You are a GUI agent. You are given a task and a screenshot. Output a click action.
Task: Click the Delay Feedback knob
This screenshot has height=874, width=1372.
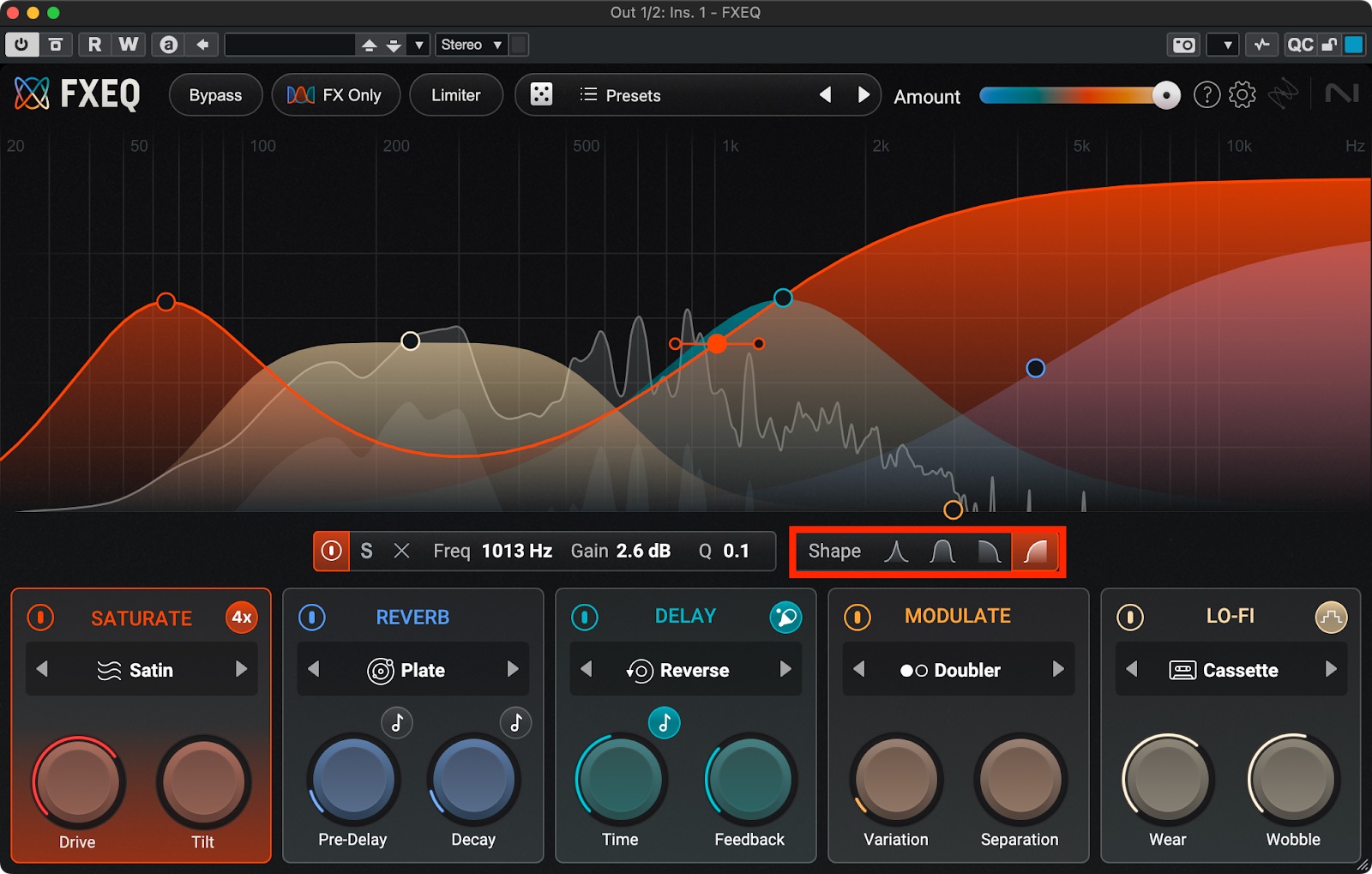(750, 780)
